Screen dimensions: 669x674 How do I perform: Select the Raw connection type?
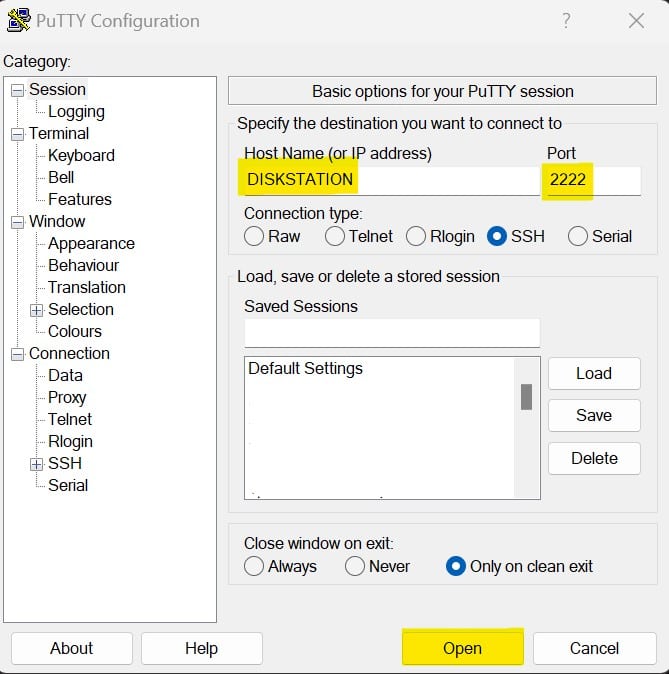(x=254, y=236)
